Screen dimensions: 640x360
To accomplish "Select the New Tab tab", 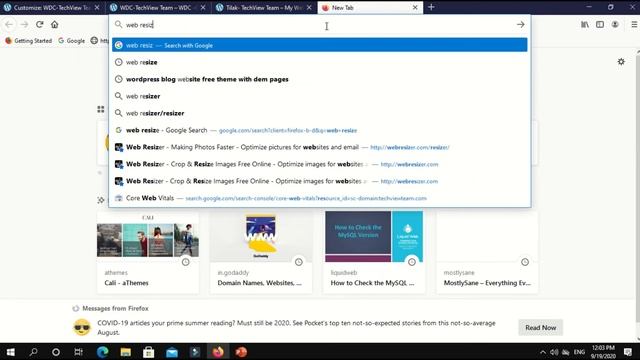I will tap(370, 7).
